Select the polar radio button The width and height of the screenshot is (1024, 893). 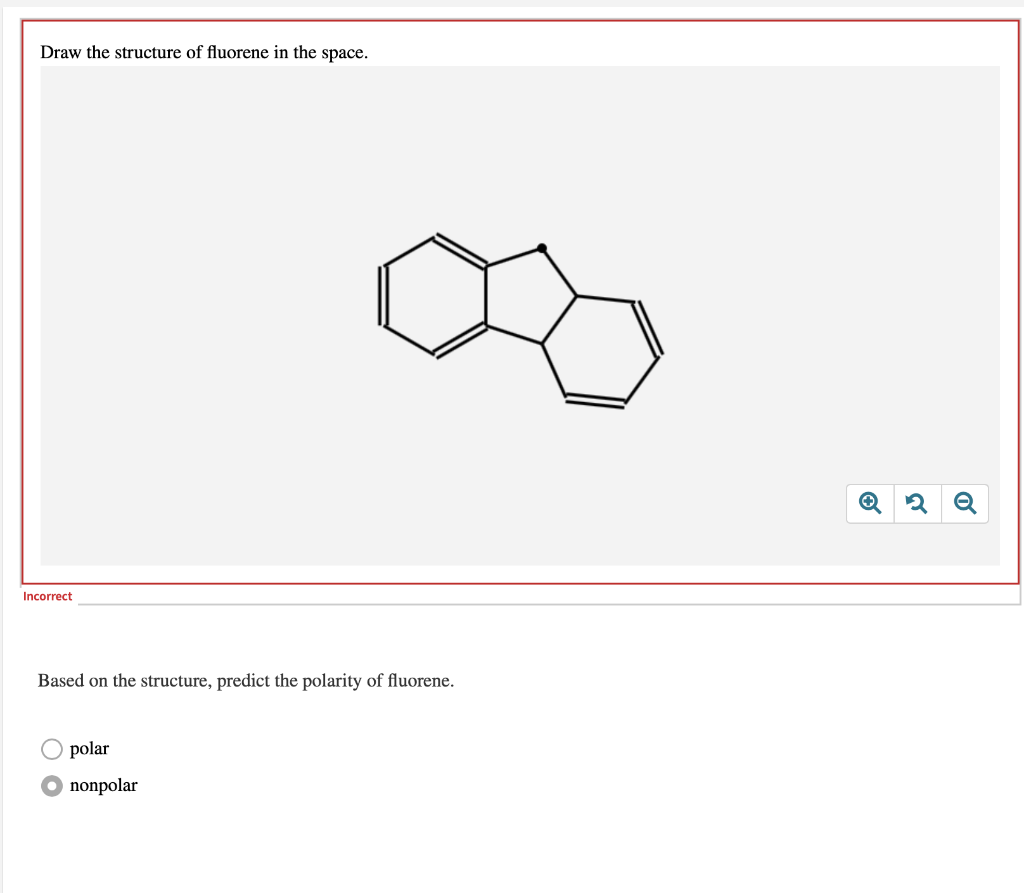click(x=51, y=748)
